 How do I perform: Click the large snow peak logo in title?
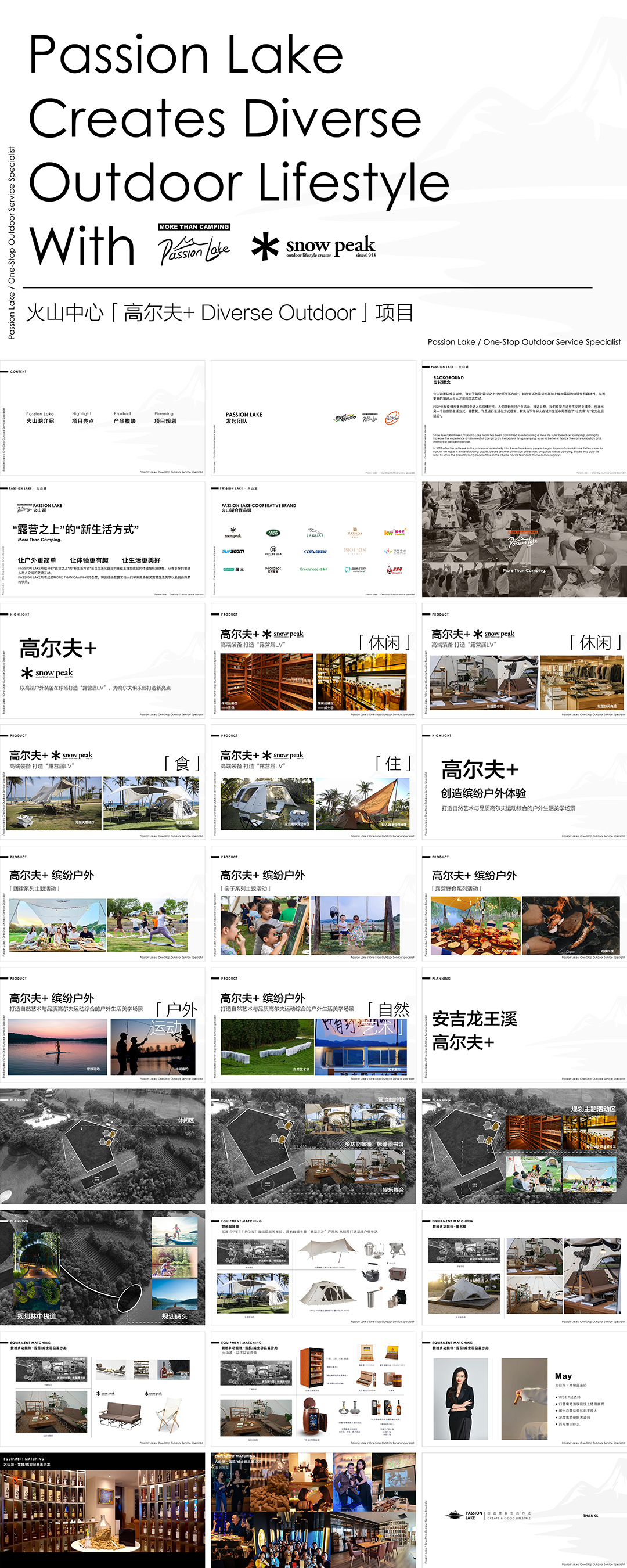click(x=313, y=247)
